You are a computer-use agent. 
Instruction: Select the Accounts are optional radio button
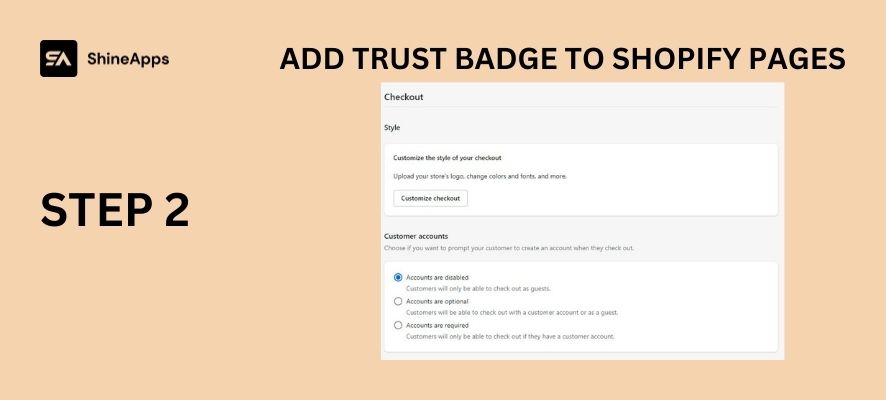click(x=398, y=301)
